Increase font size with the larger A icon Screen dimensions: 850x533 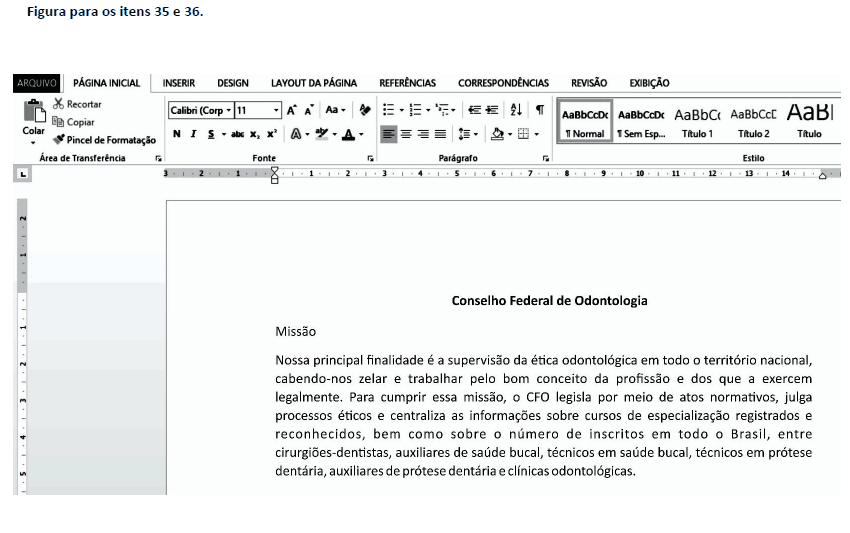point(294,110)
